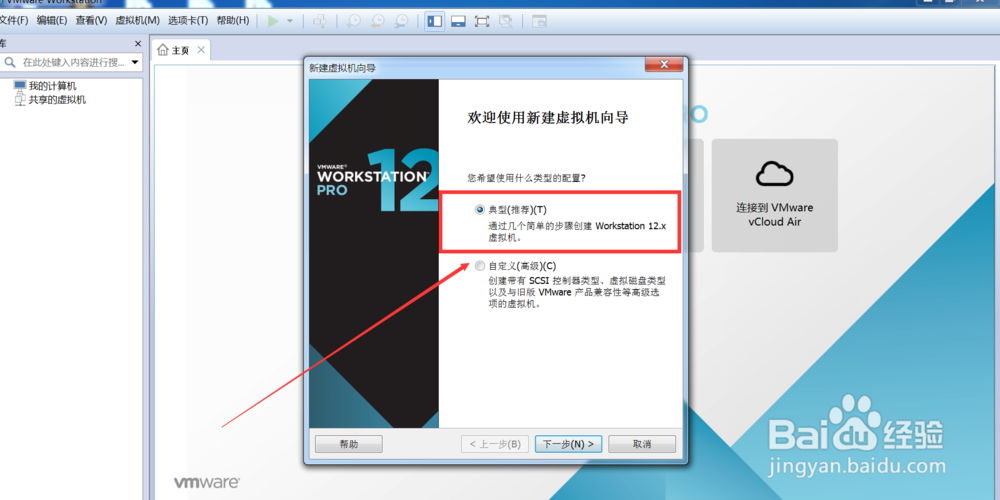Open the power options dropdown arrow
The width and height of the screenshot is (1000, 500).
point(290,21)
